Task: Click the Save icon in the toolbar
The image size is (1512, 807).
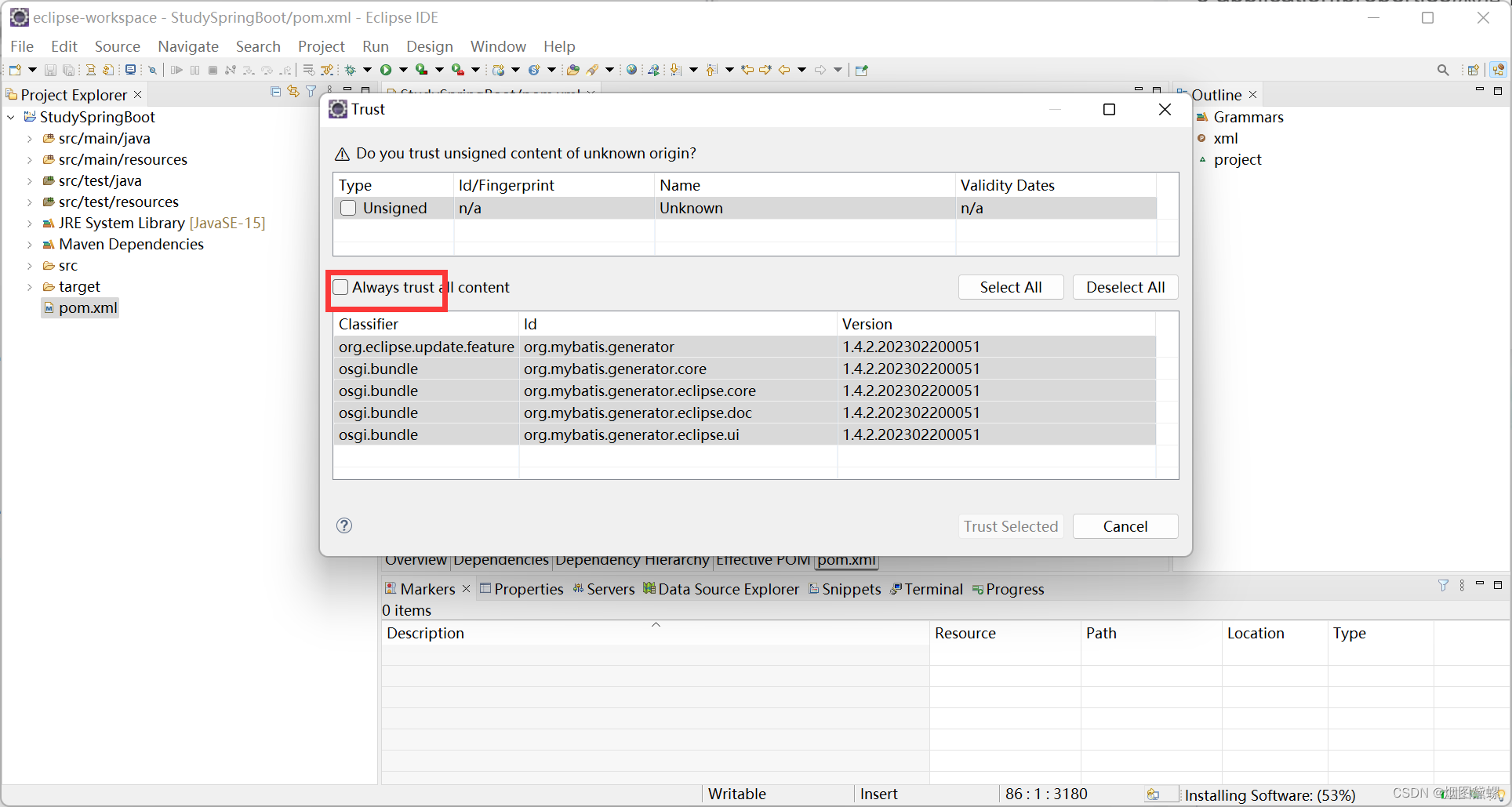Action: 50,70
